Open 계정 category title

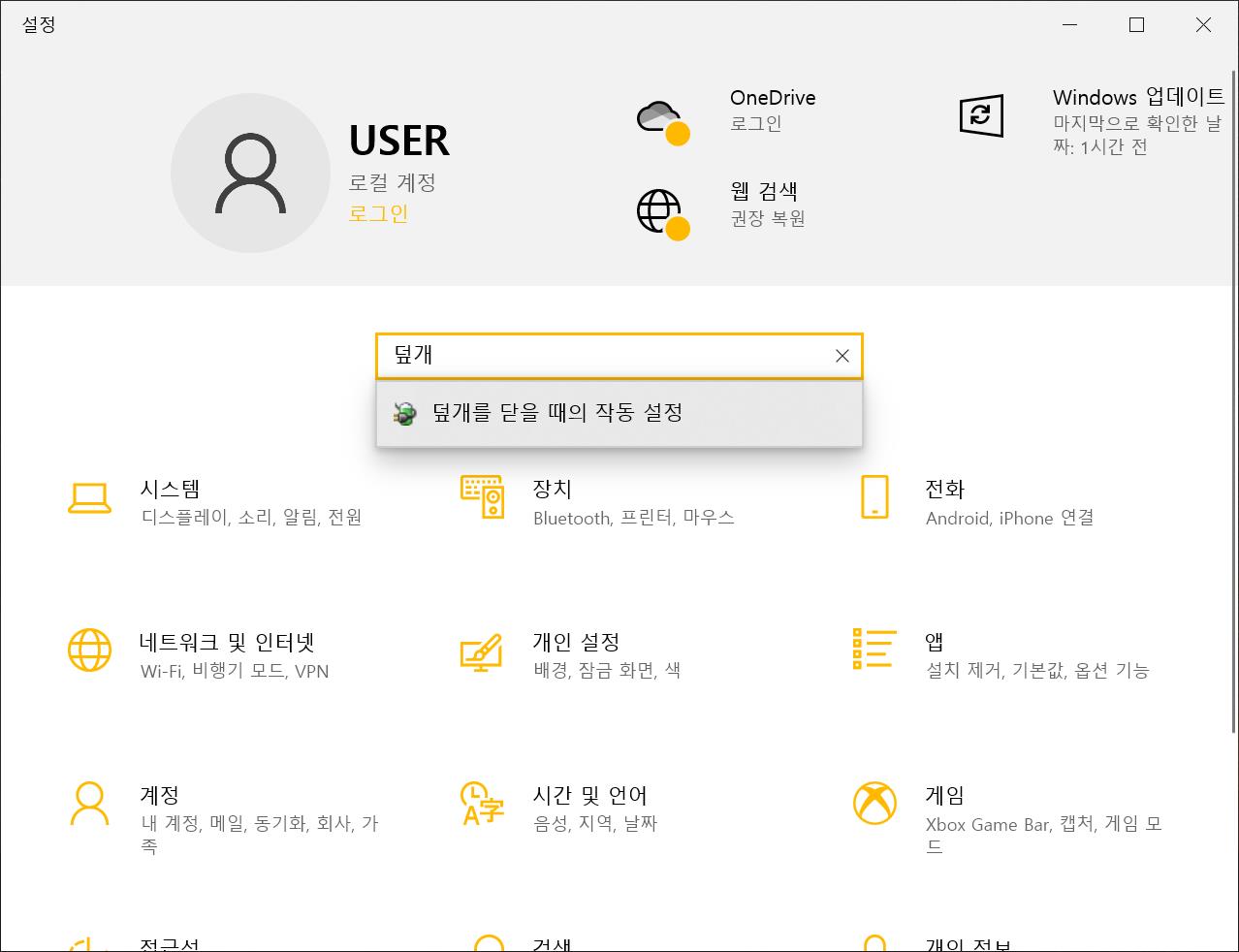click(160, 795)
